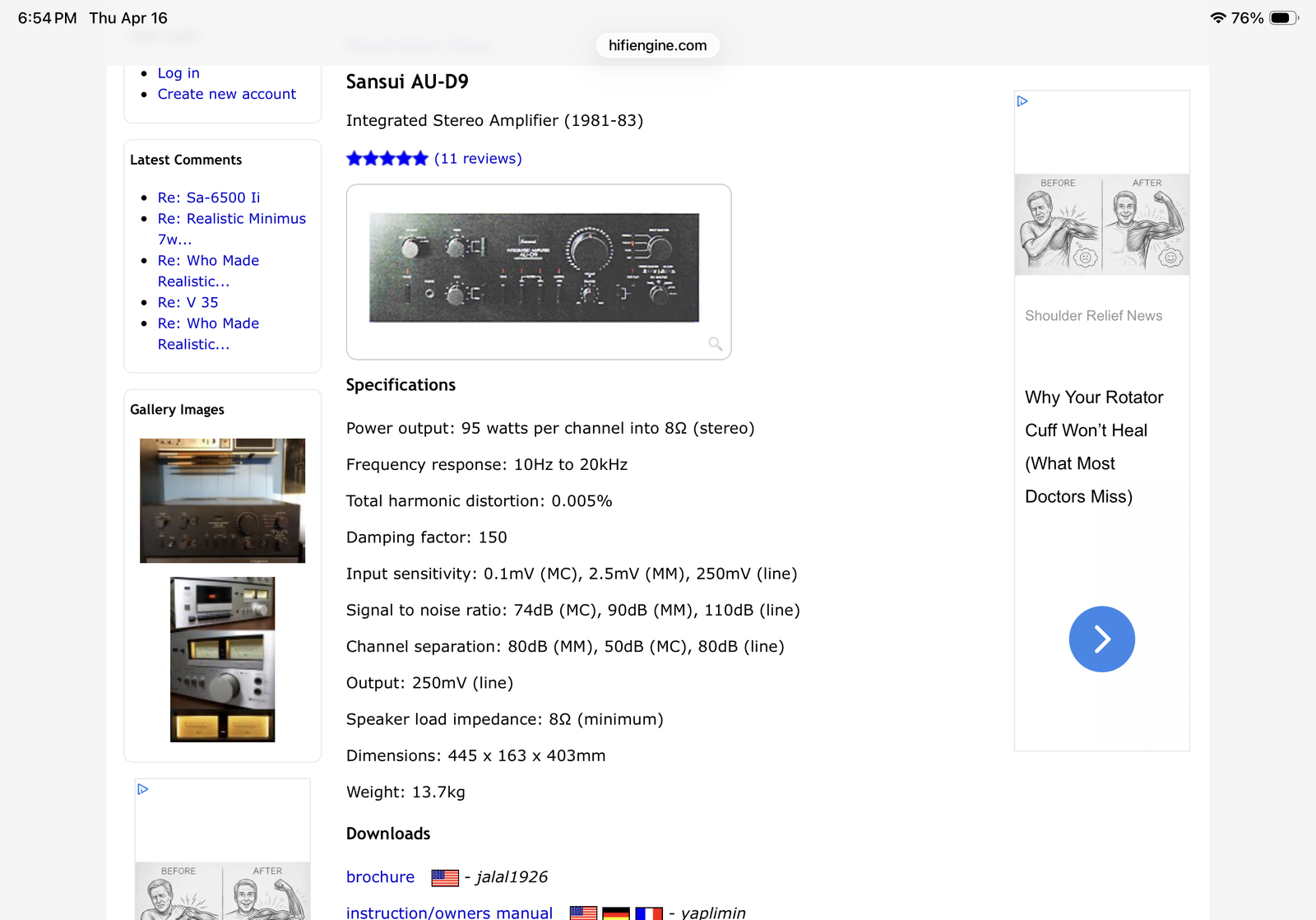
Task: Open the second gallery image with VU meters
Action: [x=222, y=659]
